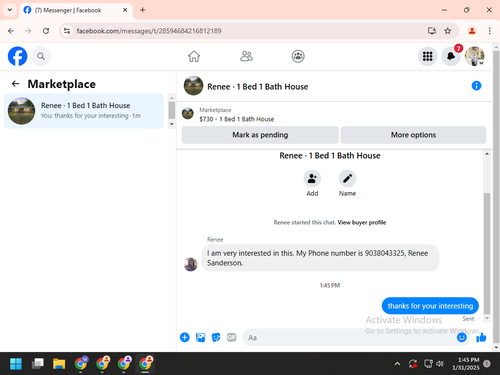Click the back arrow beside Marketplace
Viewport: 500px width, 375px height.
15,84
